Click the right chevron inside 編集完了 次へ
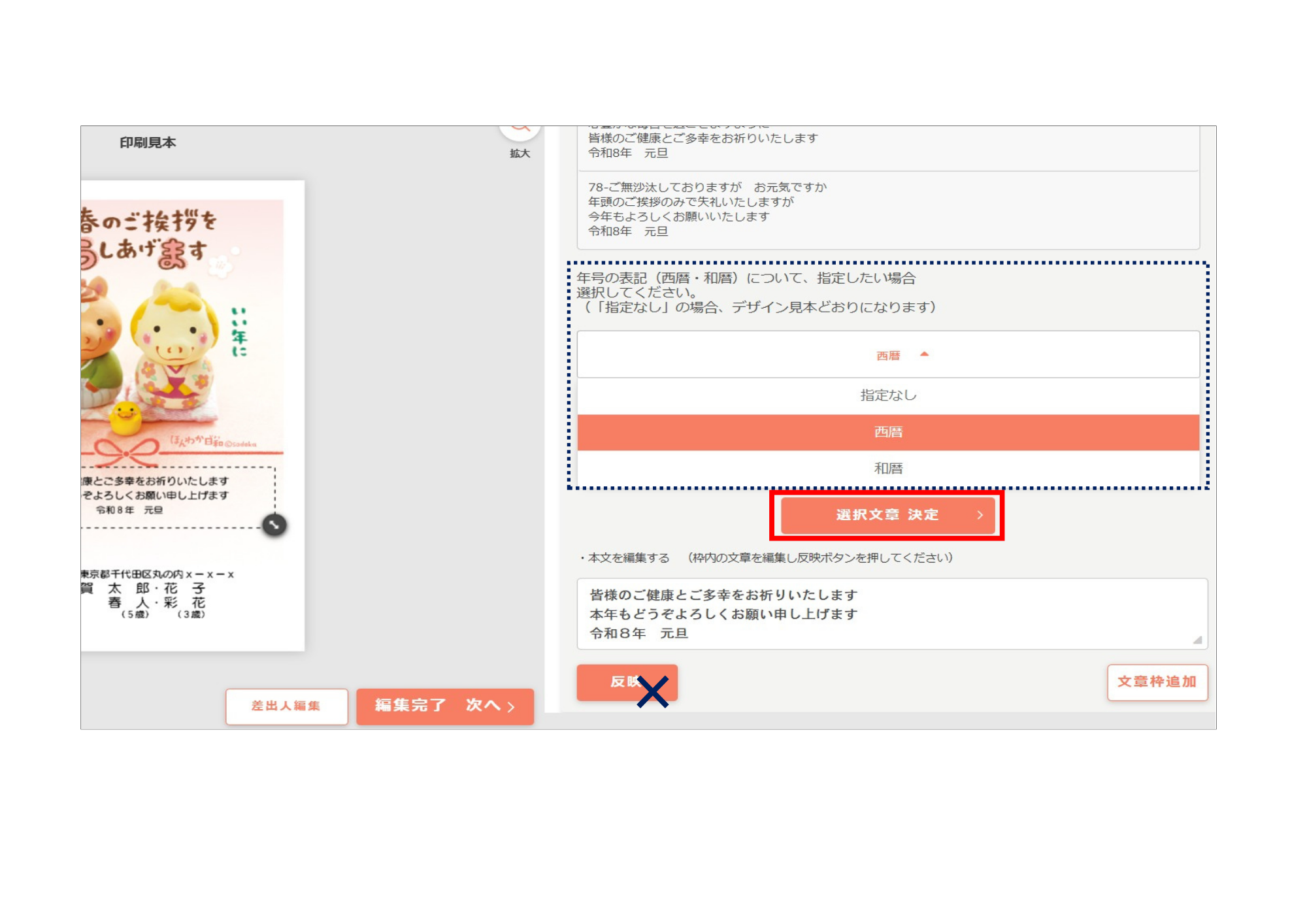 coord(512,706)
